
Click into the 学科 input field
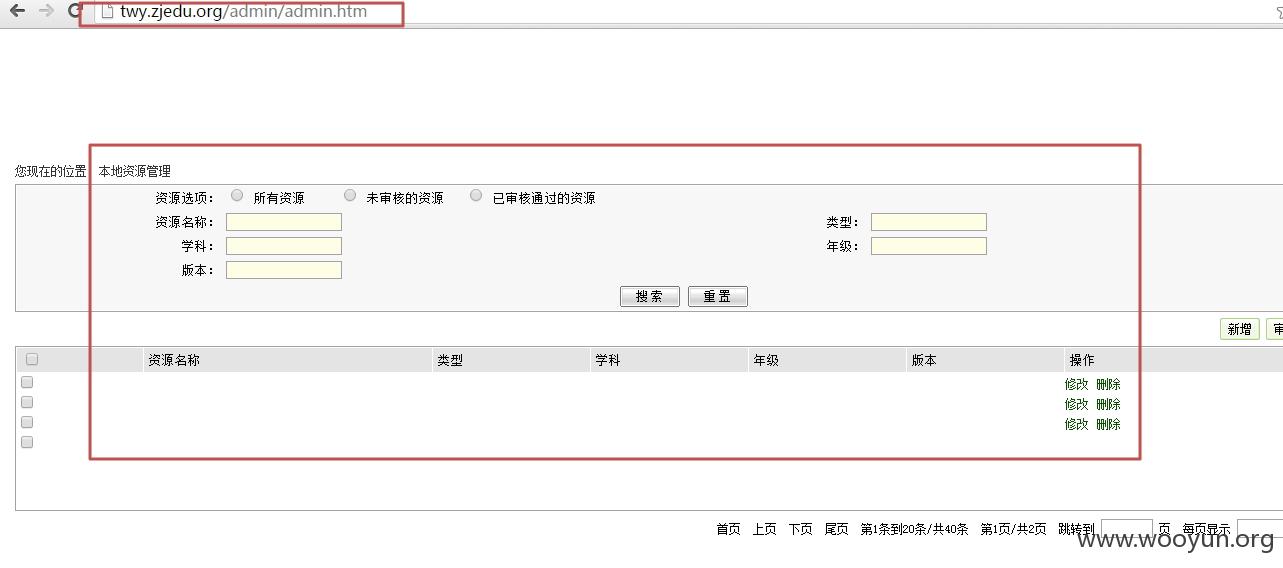[284, 246]
